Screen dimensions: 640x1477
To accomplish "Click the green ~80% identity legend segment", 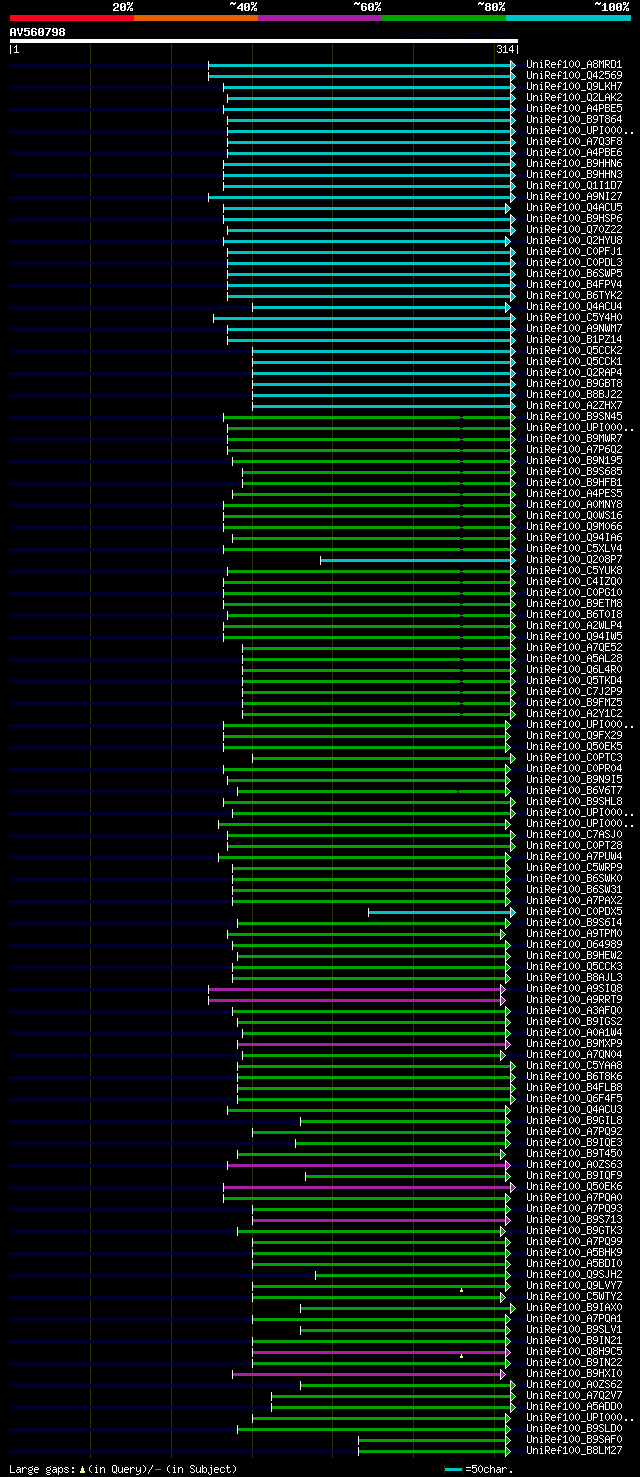I will [444, 18].
